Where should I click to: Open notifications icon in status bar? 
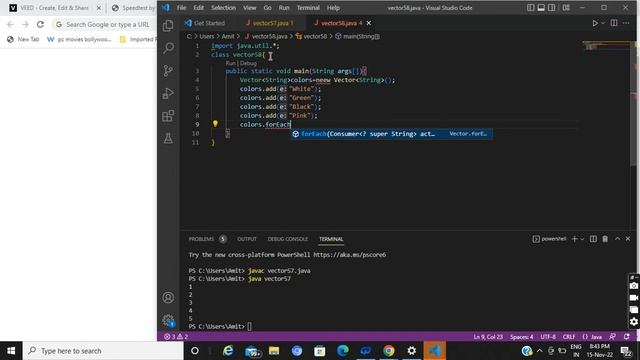[627, 337]
